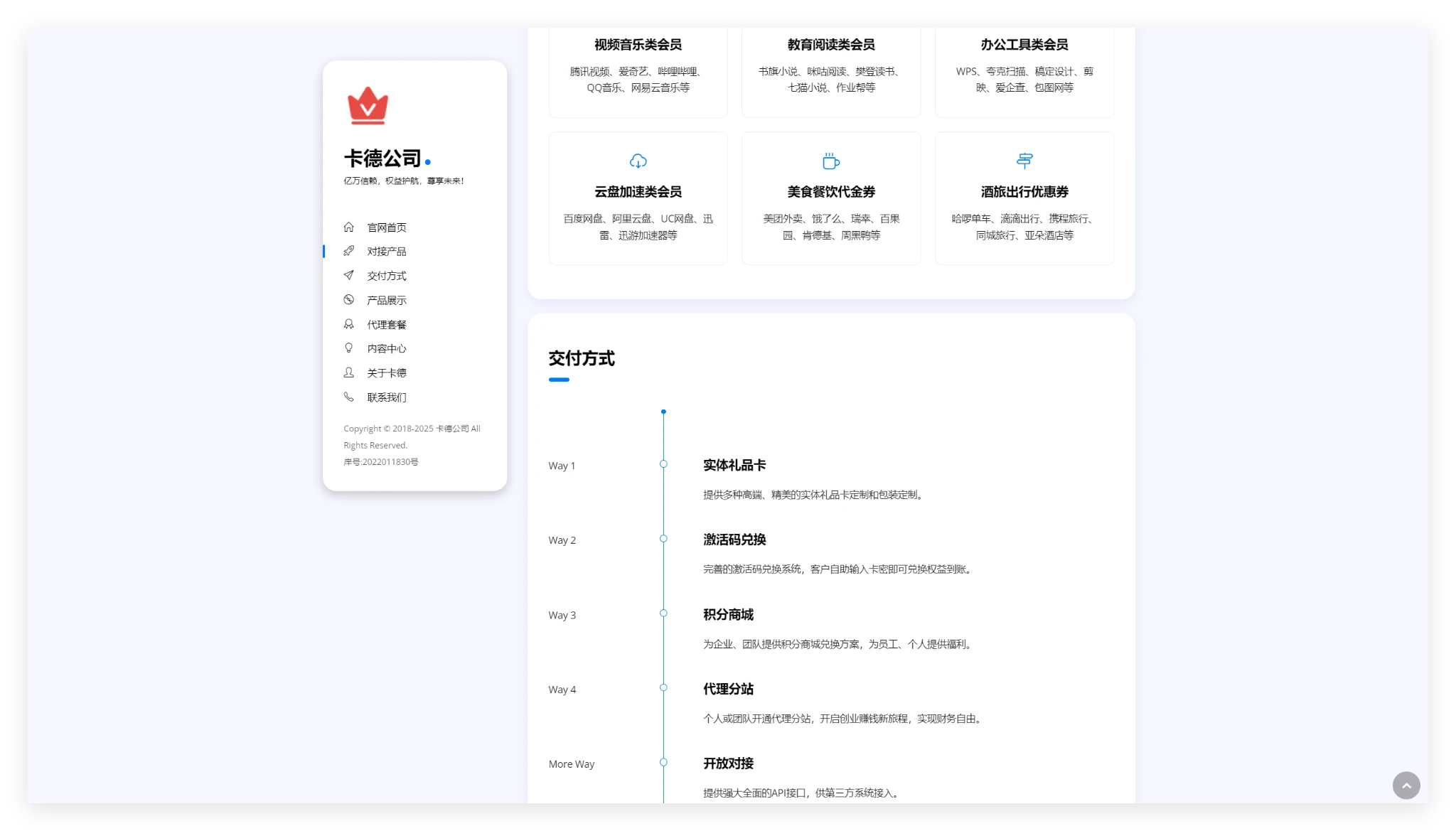The image size is (1456, 831).
Task: Click the 激活码兑换 heading
Action: 734,540
